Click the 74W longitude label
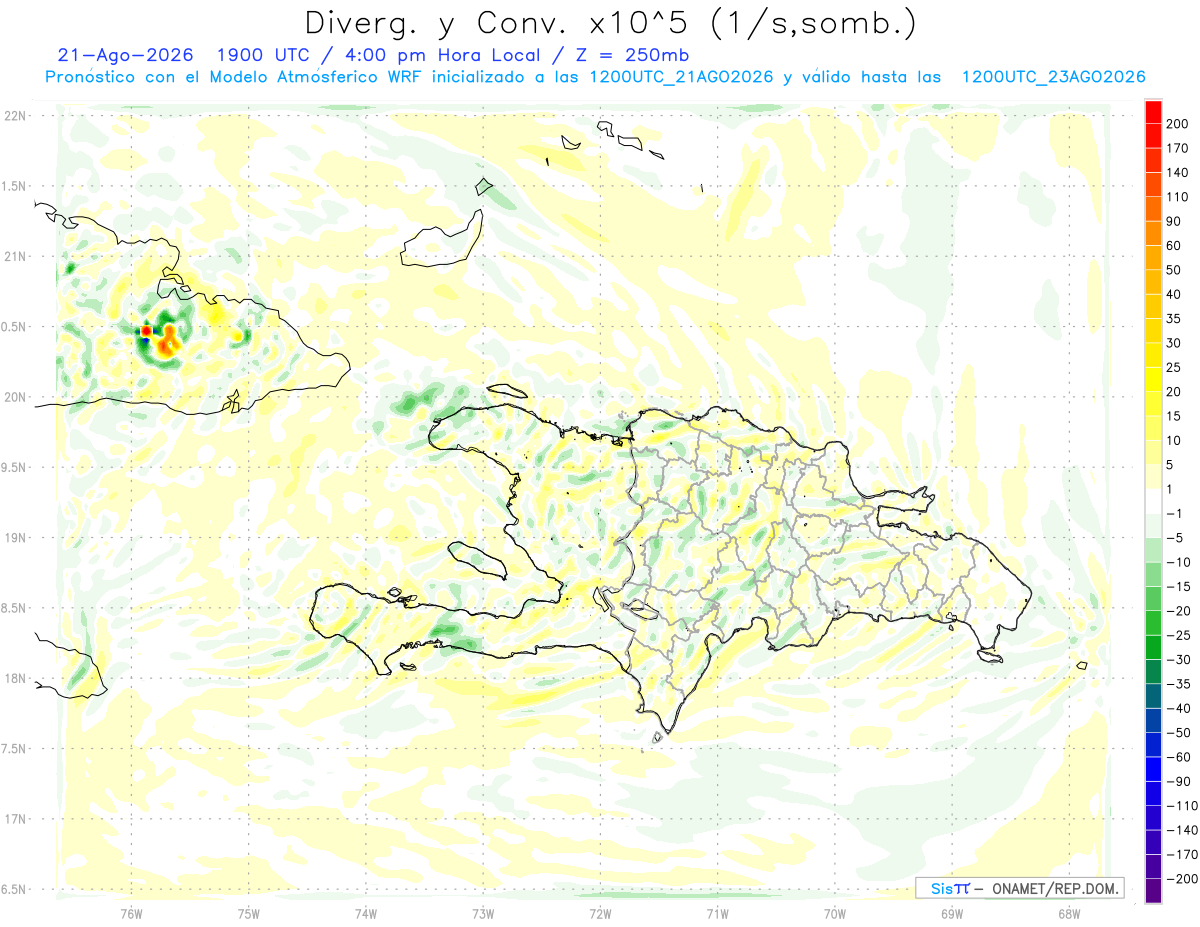Viewport: 1200px width, 927px height. 365,913
